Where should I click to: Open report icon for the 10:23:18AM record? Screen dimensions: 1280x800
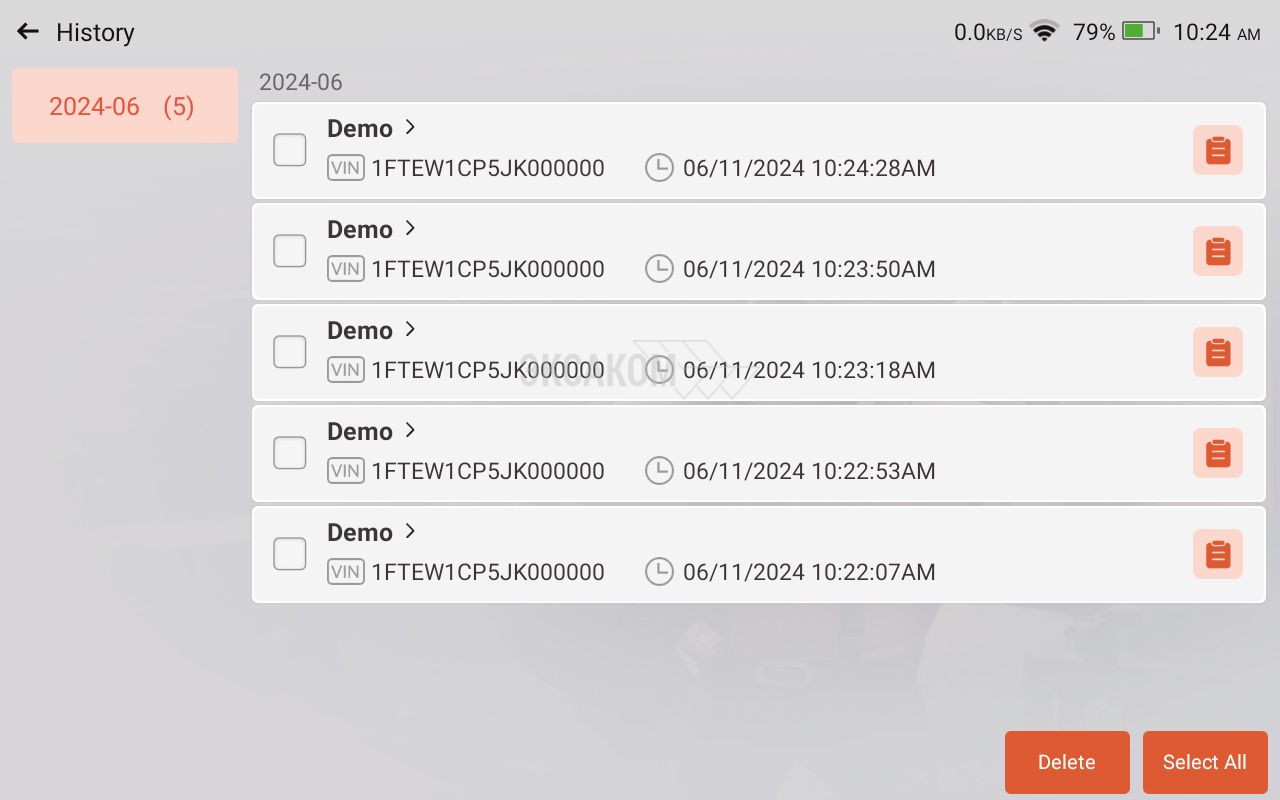pos(1218,352)
